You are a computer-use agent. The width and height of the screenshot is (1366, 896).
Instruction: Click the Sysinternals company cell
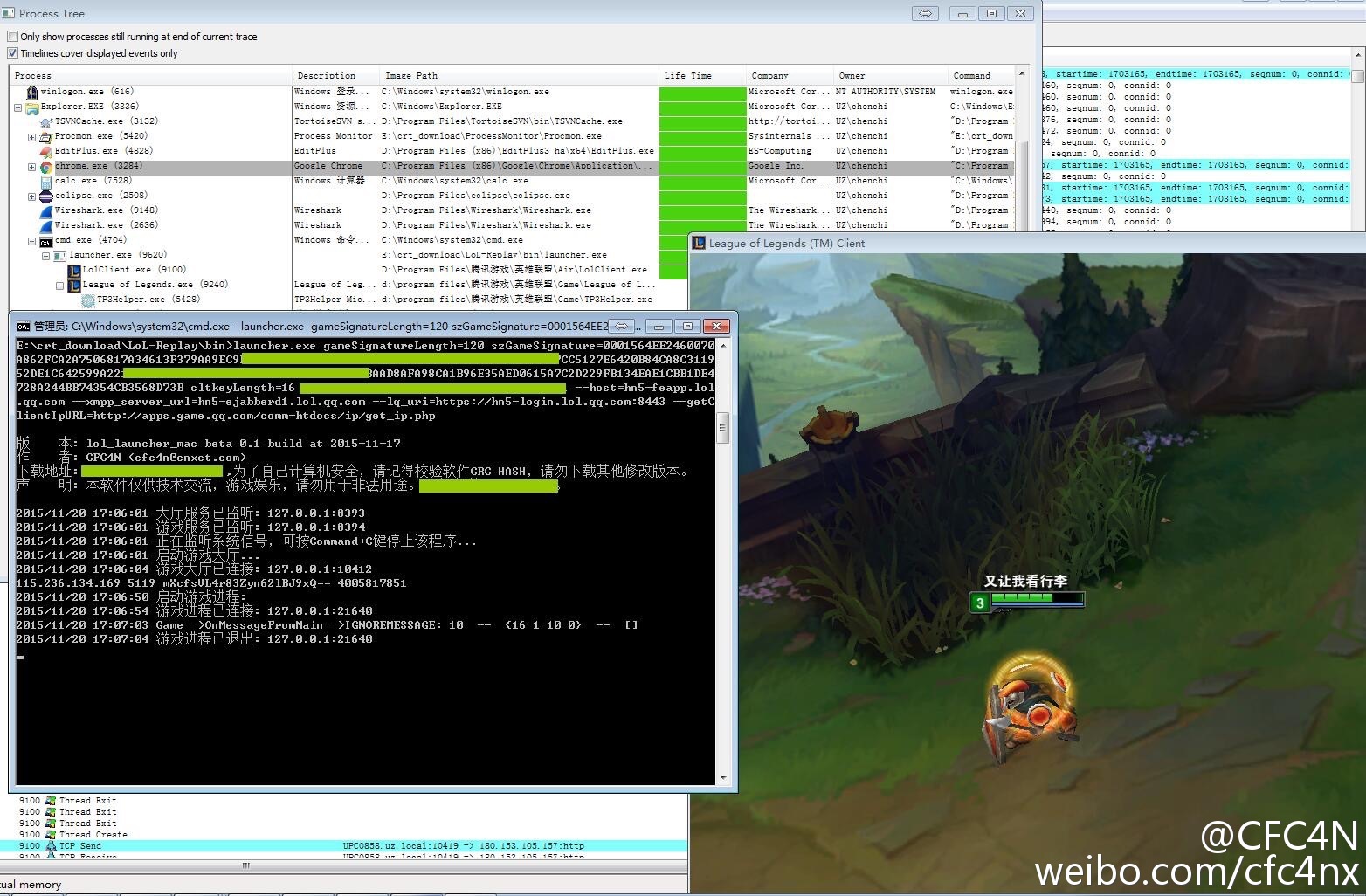click(789, 136)
